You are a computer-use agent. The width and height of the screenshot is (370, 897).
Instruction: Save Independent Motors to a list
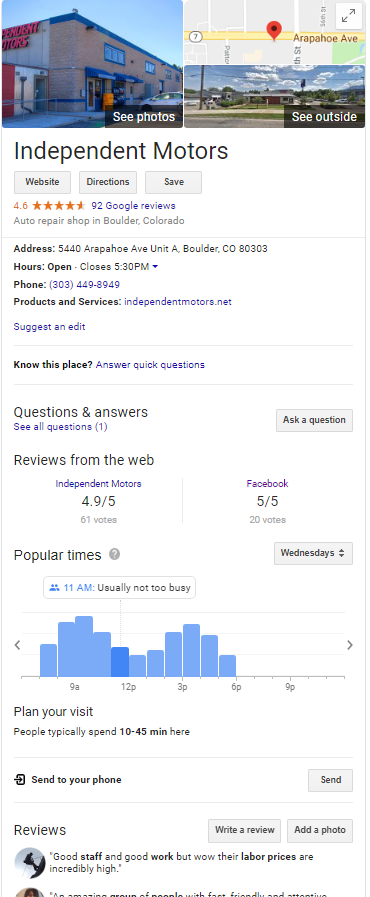173,182
